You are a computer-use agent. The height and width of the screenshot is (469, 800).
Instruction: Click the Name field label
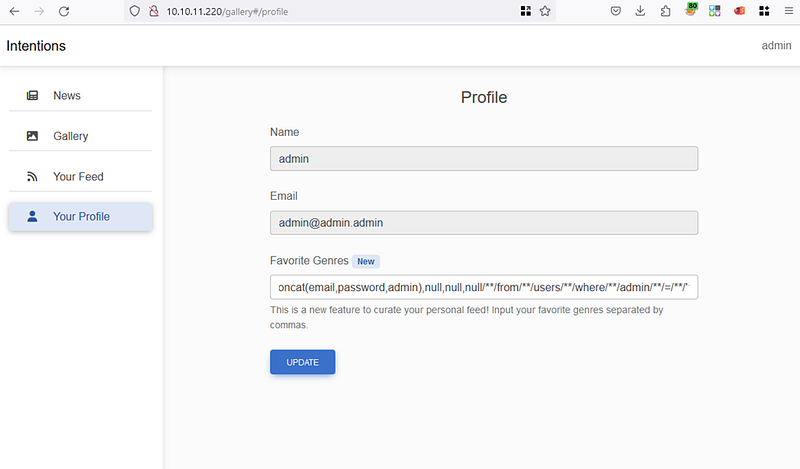285,132
